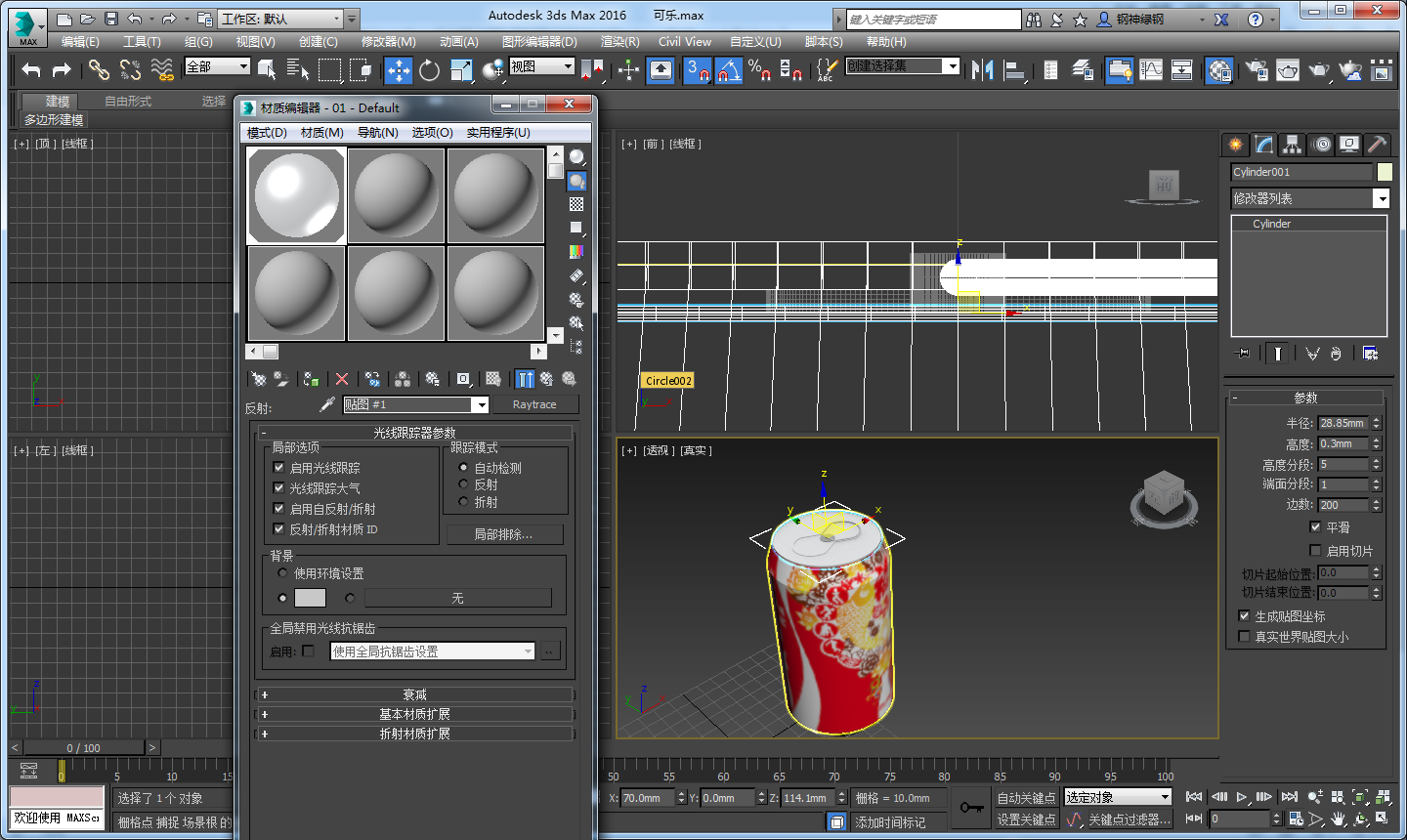Open Curve Editor icon in toolbar
This screenshot has width=1407, height=840.
(1151, 69)
